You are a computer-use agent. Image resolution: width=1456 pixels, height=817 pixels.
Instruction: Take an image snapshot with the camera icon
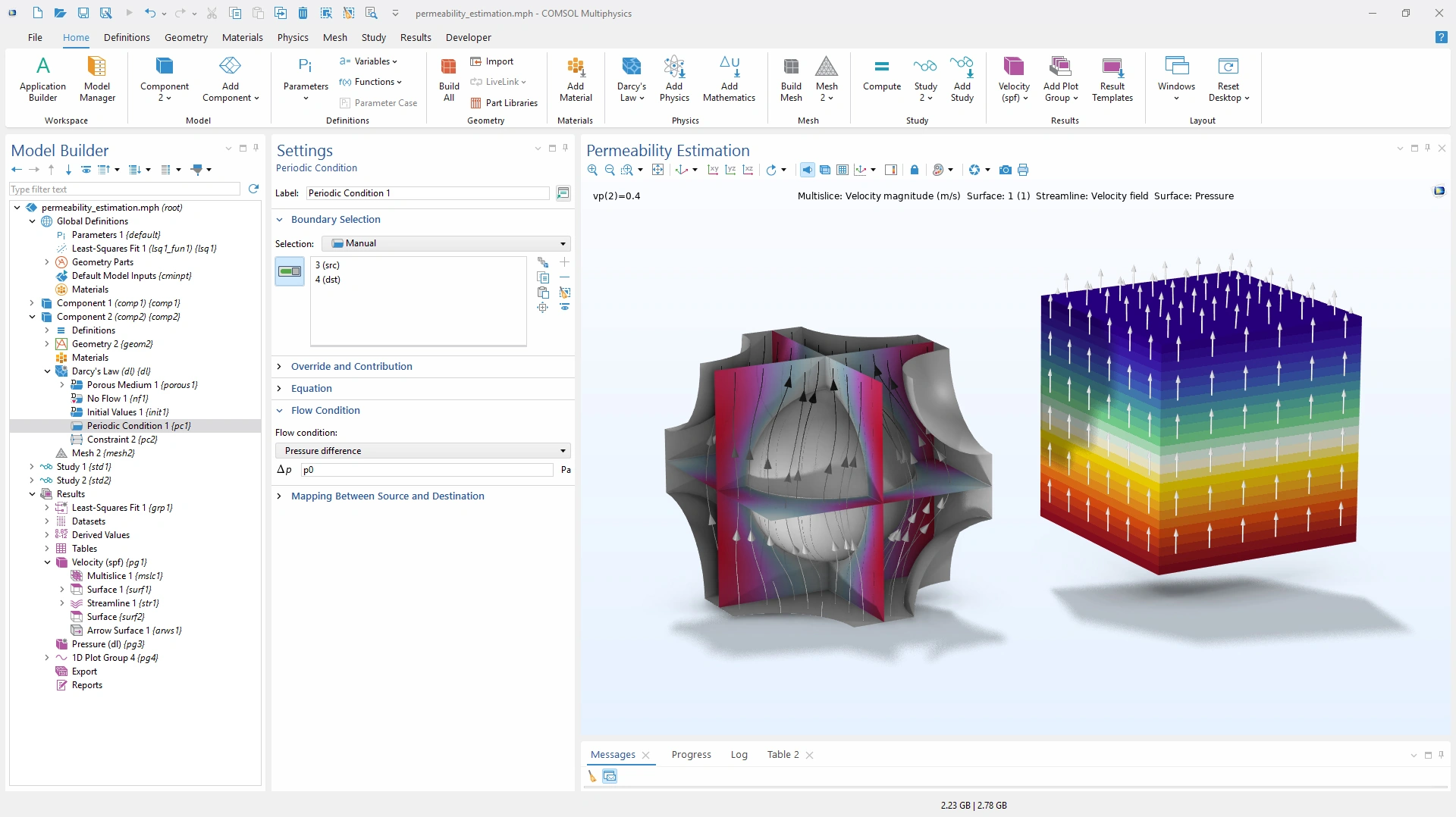point(1005,170)
